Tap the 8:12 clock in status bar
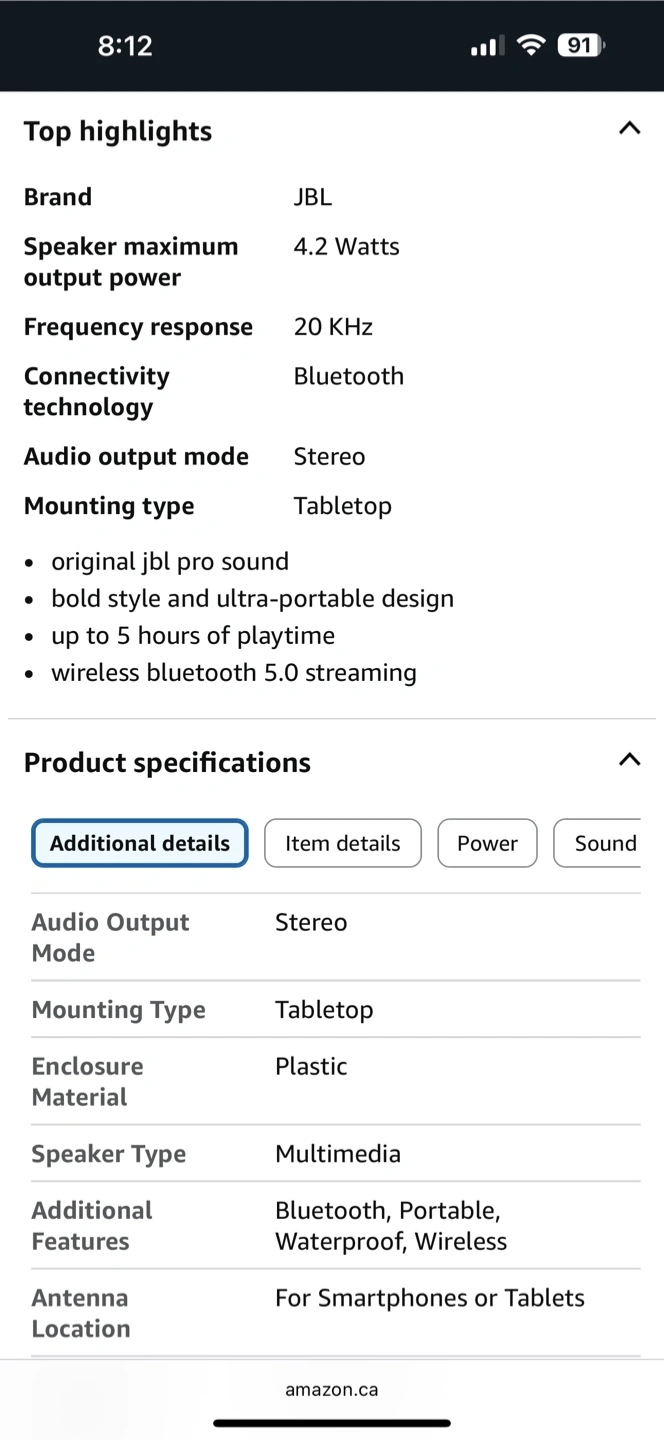664x1440 pixels. [125, 45]
